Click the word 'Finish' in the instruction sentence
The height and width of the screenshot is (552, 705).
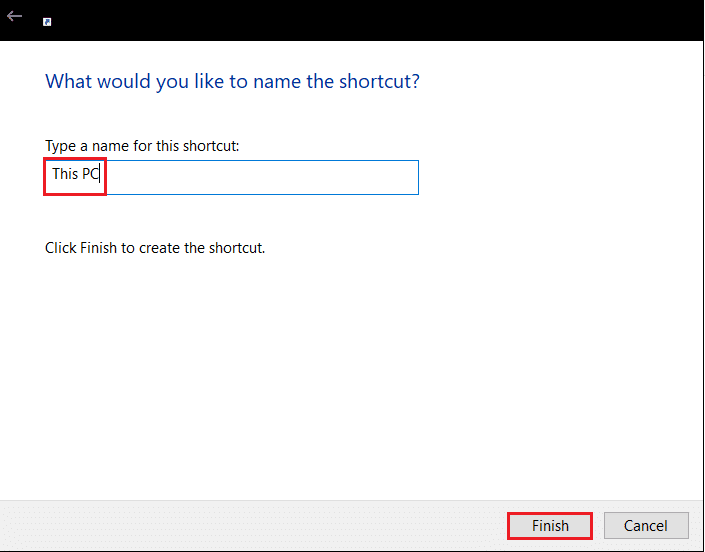tap(98, 248)
